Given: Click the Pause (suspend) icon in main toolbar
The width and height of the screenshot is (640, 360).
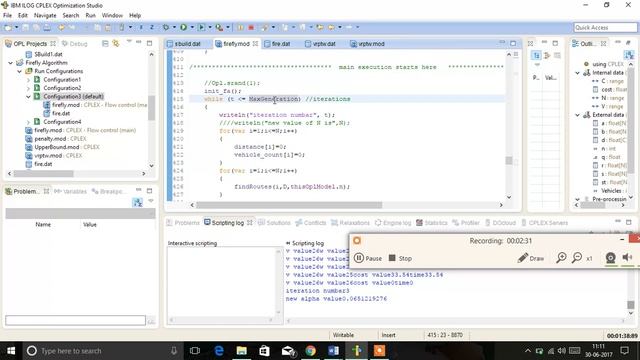Looking at the screenshot, I should click(240, 27).
